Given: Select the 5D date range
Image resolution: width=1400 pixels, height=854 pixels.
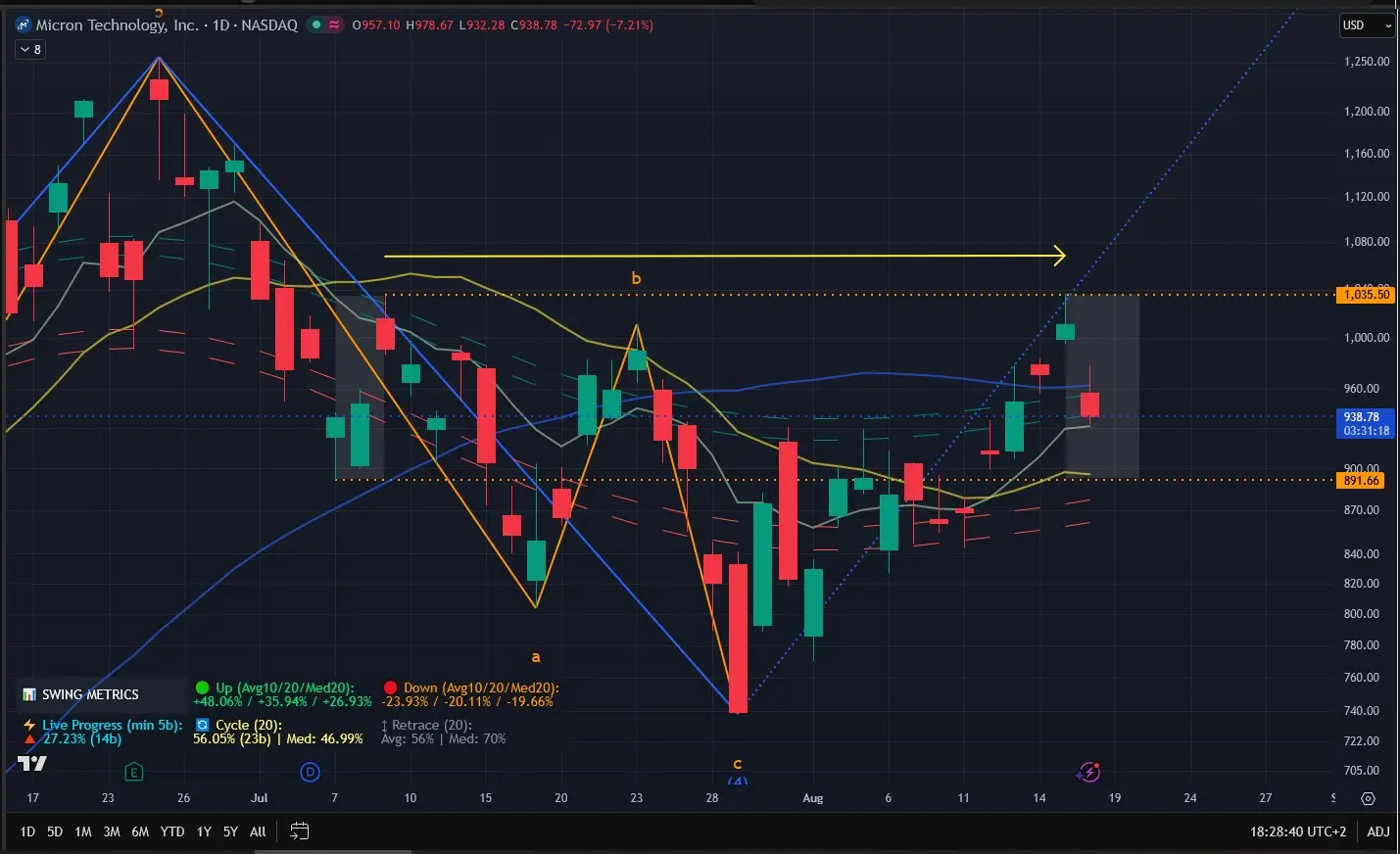Looking at the screenshot, I should (x=55, y=831).
